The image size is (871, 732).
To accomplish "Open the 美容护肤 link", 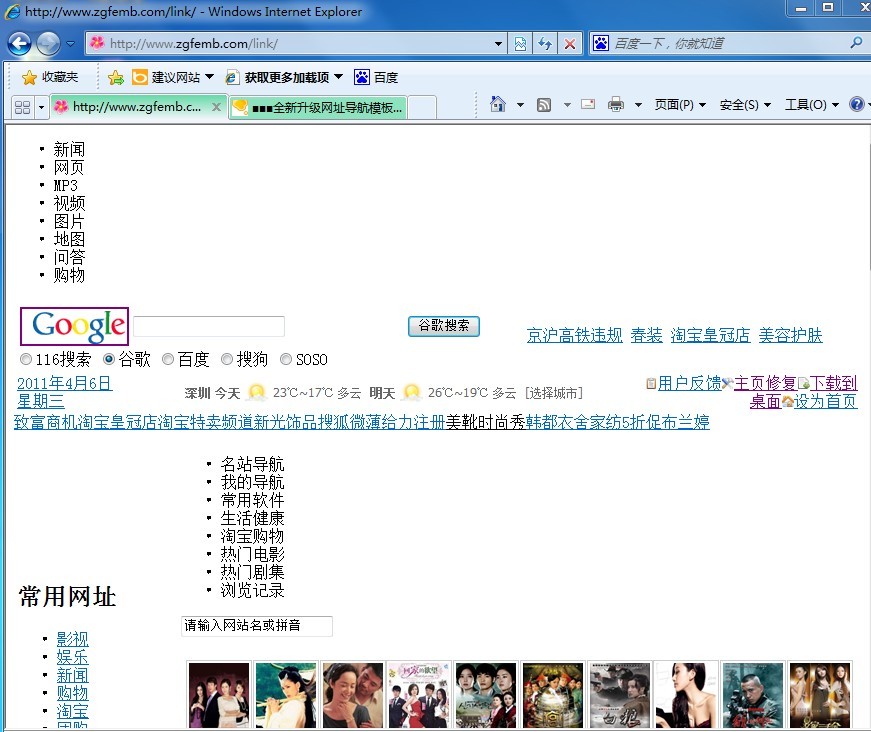I will click(x=790, y=335).
